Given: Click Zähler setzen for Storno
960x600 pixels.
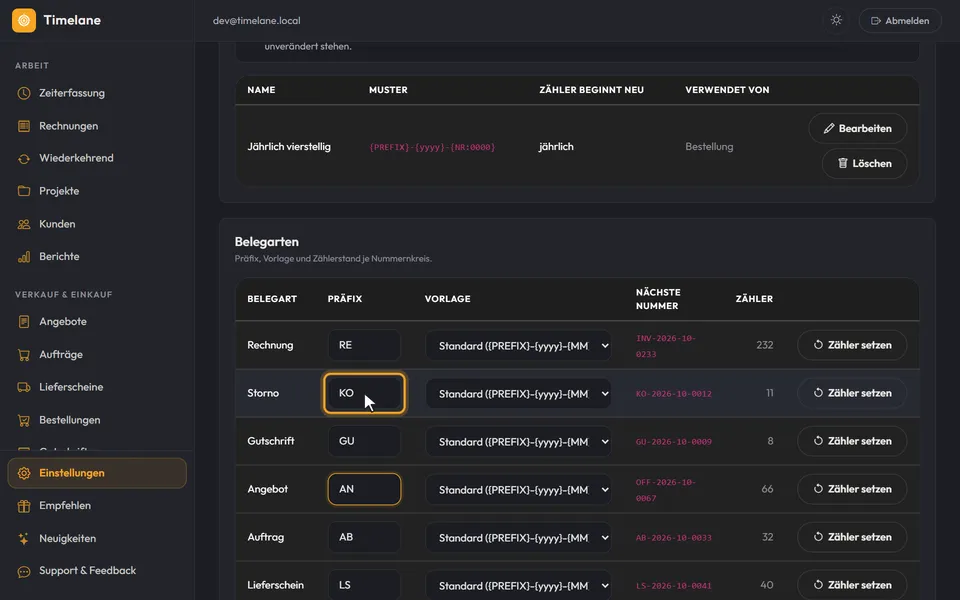Looking at the screenshot, I should [852, 393].
